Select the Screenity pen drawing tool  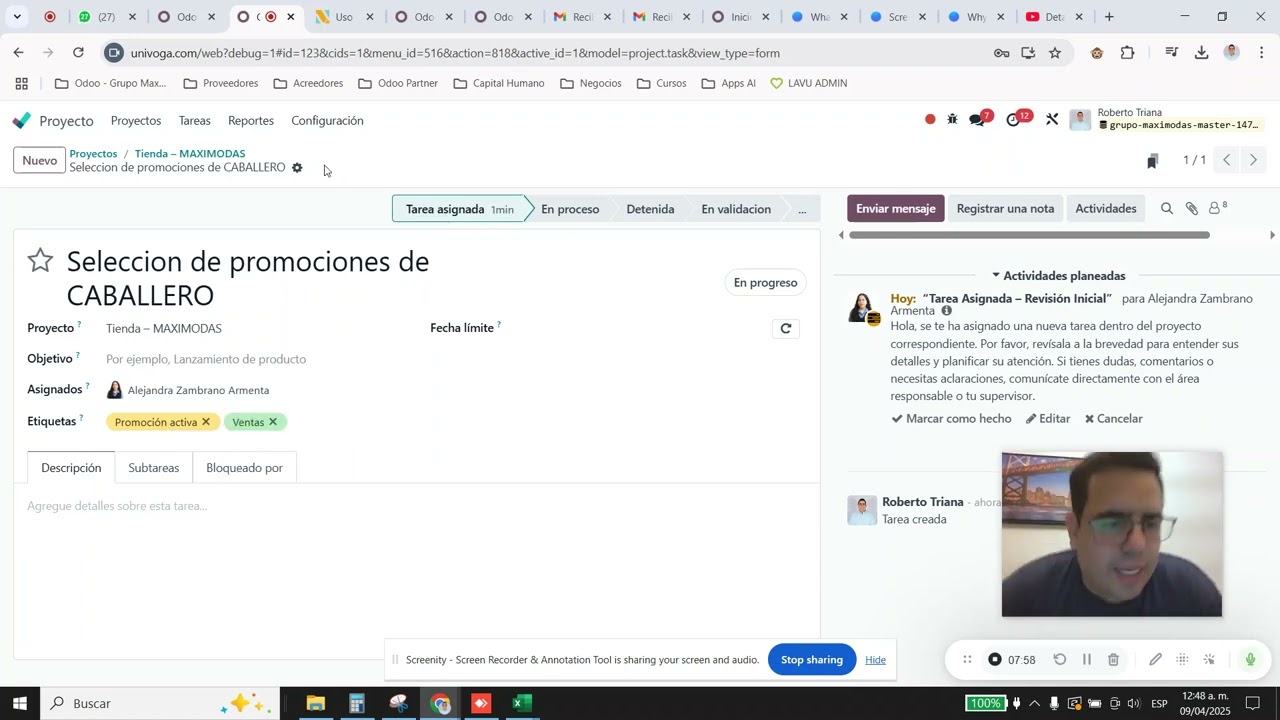tap(1155, 660)
